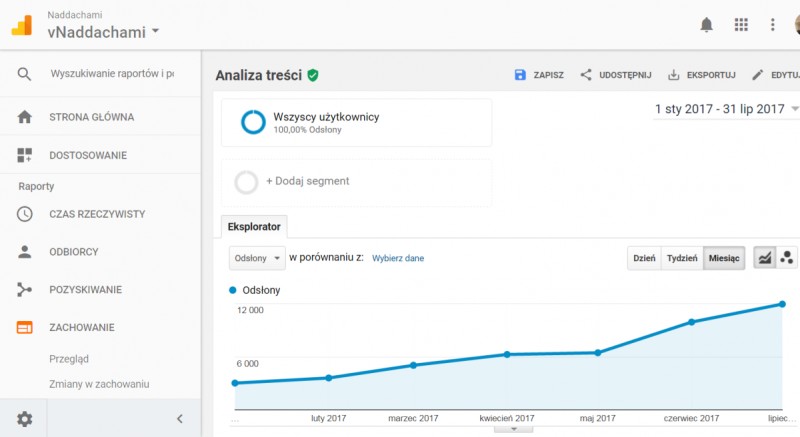The image size is (800, 437).
Task: Click the Google Analytics logo
Action: pos(22,25)
